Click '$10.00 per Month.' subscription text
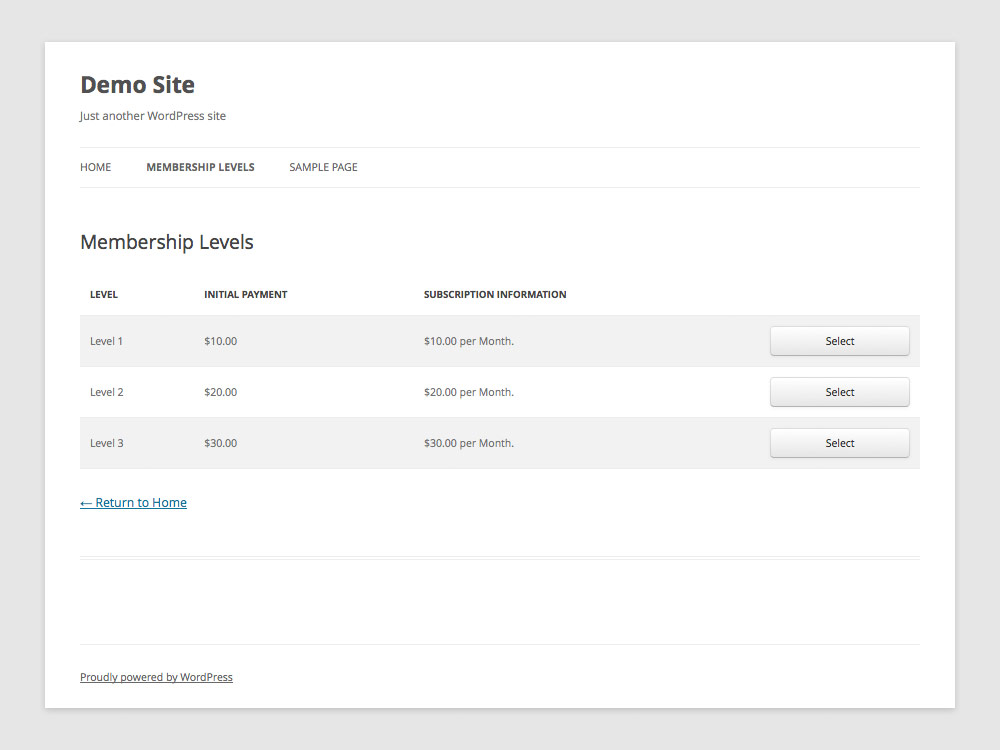Image resolution: width=1000 pixels, height=750 pixels. pyautogui.click(x=469, y=341)
